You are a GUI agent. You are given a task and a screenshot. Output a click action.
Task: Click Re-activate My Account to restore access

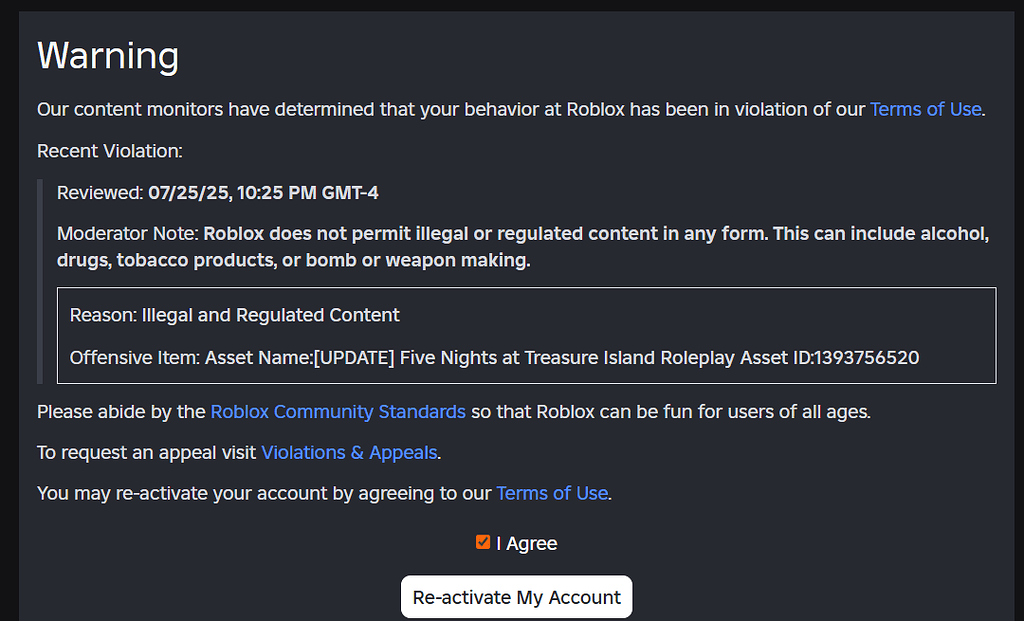coord(516,596)
